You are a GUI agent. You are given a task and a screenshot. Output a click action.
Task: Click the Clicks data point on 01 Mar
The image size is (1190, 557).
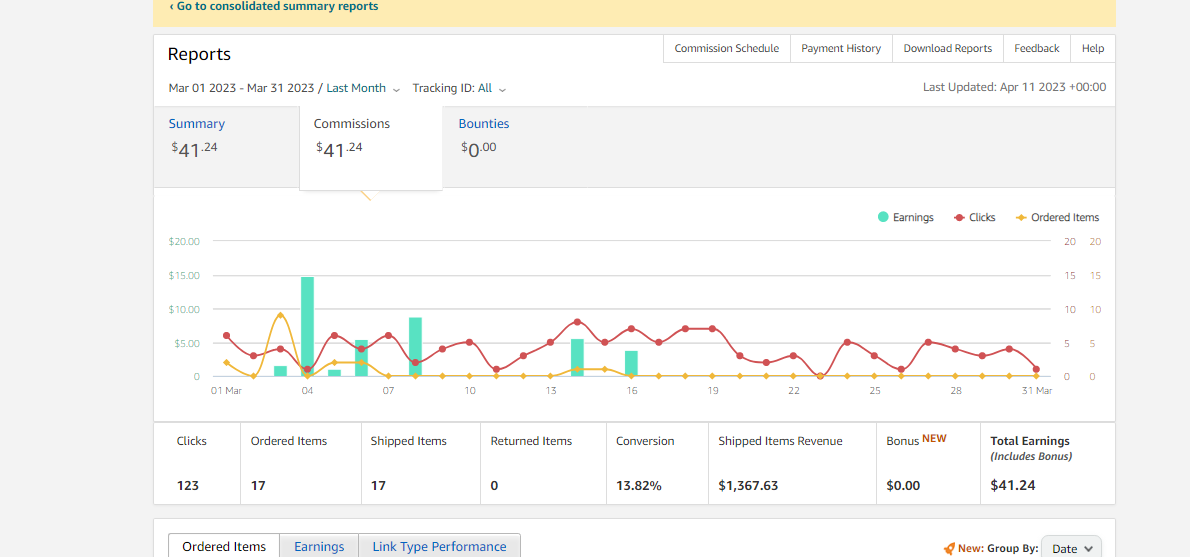coord(226,335)
